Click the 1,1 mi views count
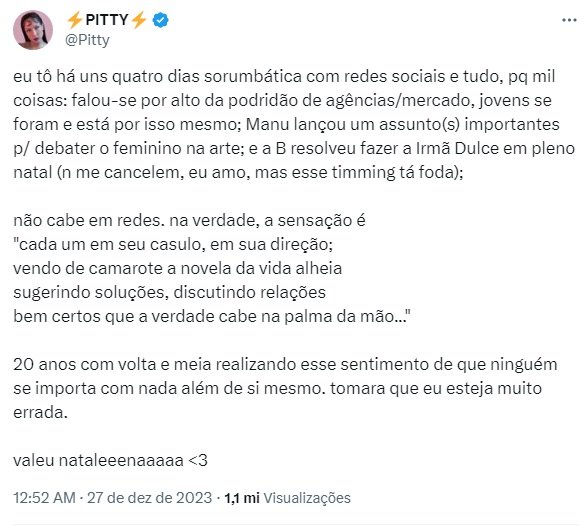The image size is (588, 526). point(242,498)
